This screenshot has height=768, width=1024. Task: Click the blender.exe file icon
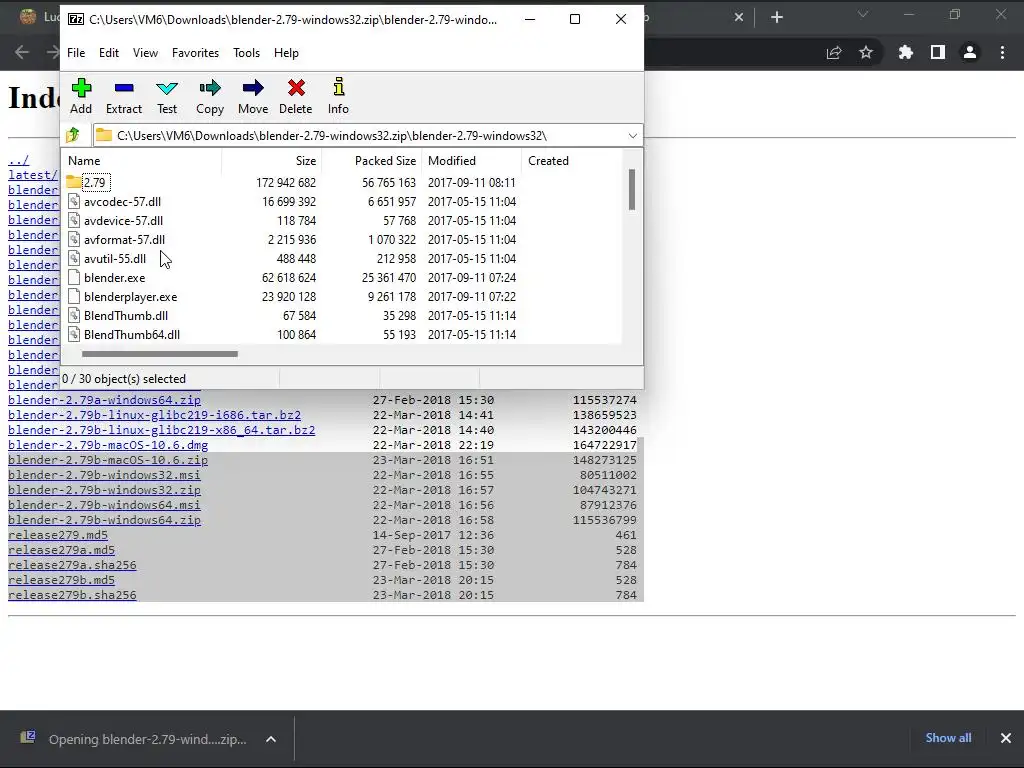pyautogui.click(x=74, y=278)
